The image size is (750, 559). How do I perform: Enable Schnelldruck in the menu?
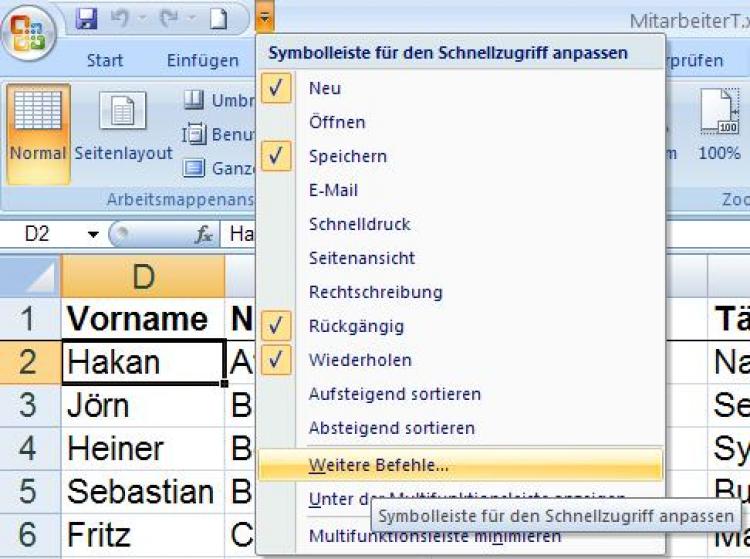(359, 224)
